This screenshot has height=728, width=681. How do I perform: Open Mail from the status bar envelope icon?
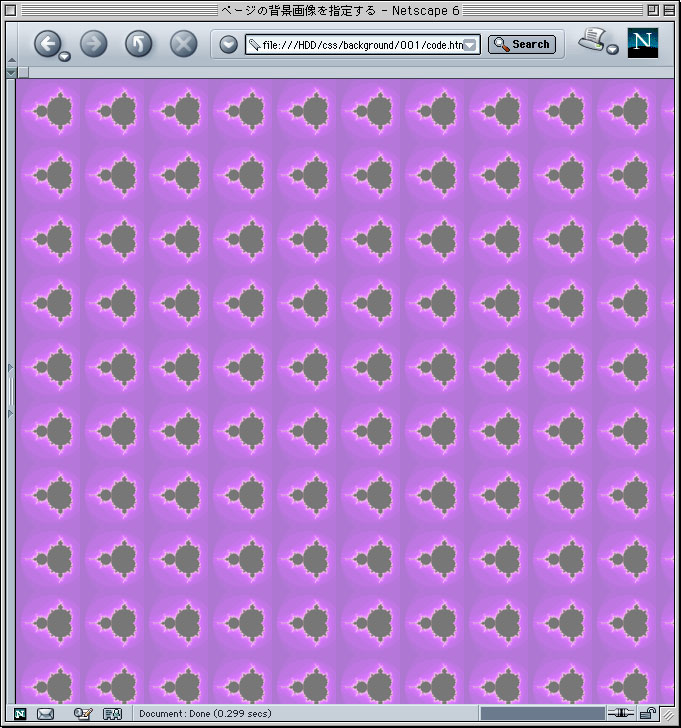coord(45,714)
